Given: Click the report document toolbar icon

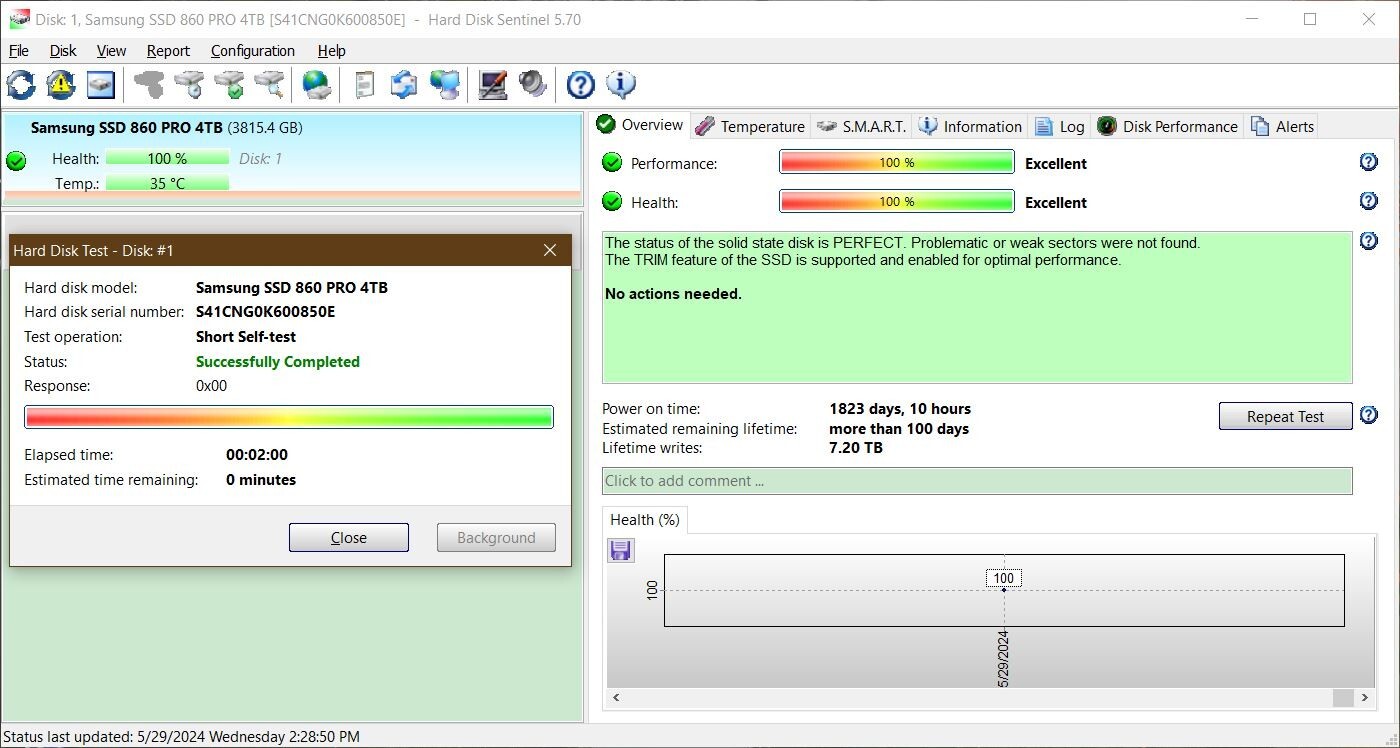Looking at the screenshot, I should 365,85.
